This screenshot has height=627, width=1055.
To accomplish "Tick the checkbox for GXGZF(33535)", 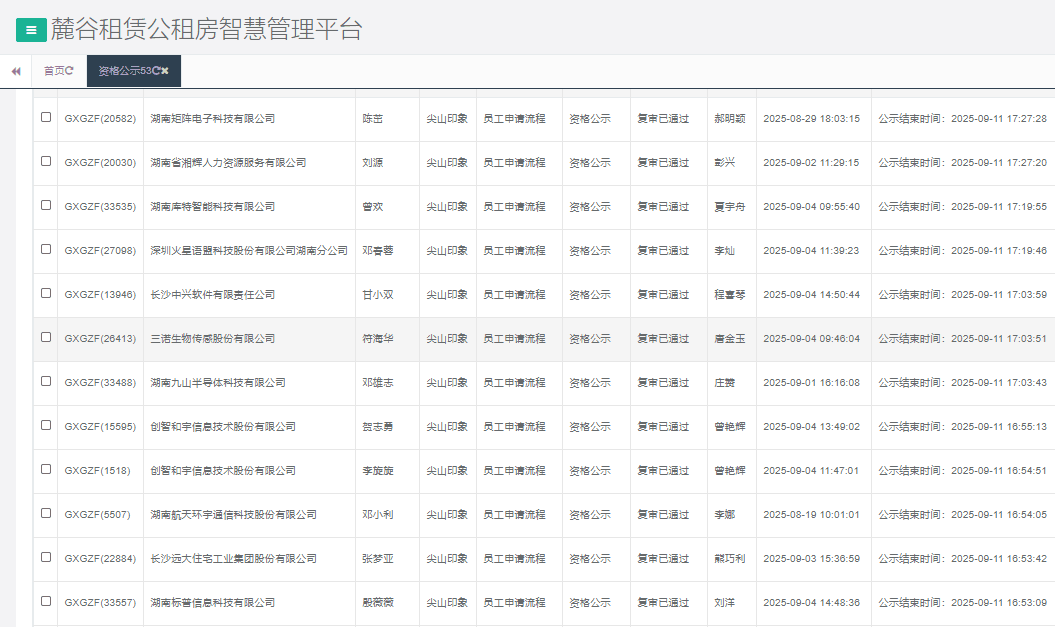I will [46, 205].
